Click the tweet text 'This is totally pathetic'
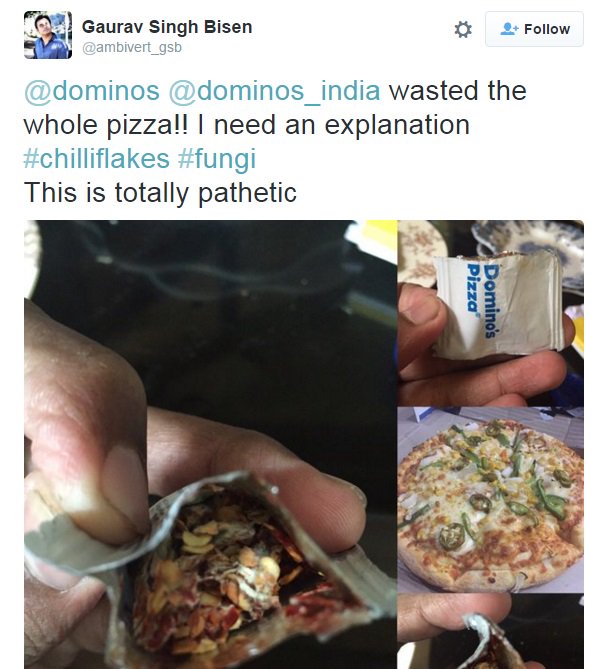The width and height of the screenshot is (591, 669). (160, 192)
